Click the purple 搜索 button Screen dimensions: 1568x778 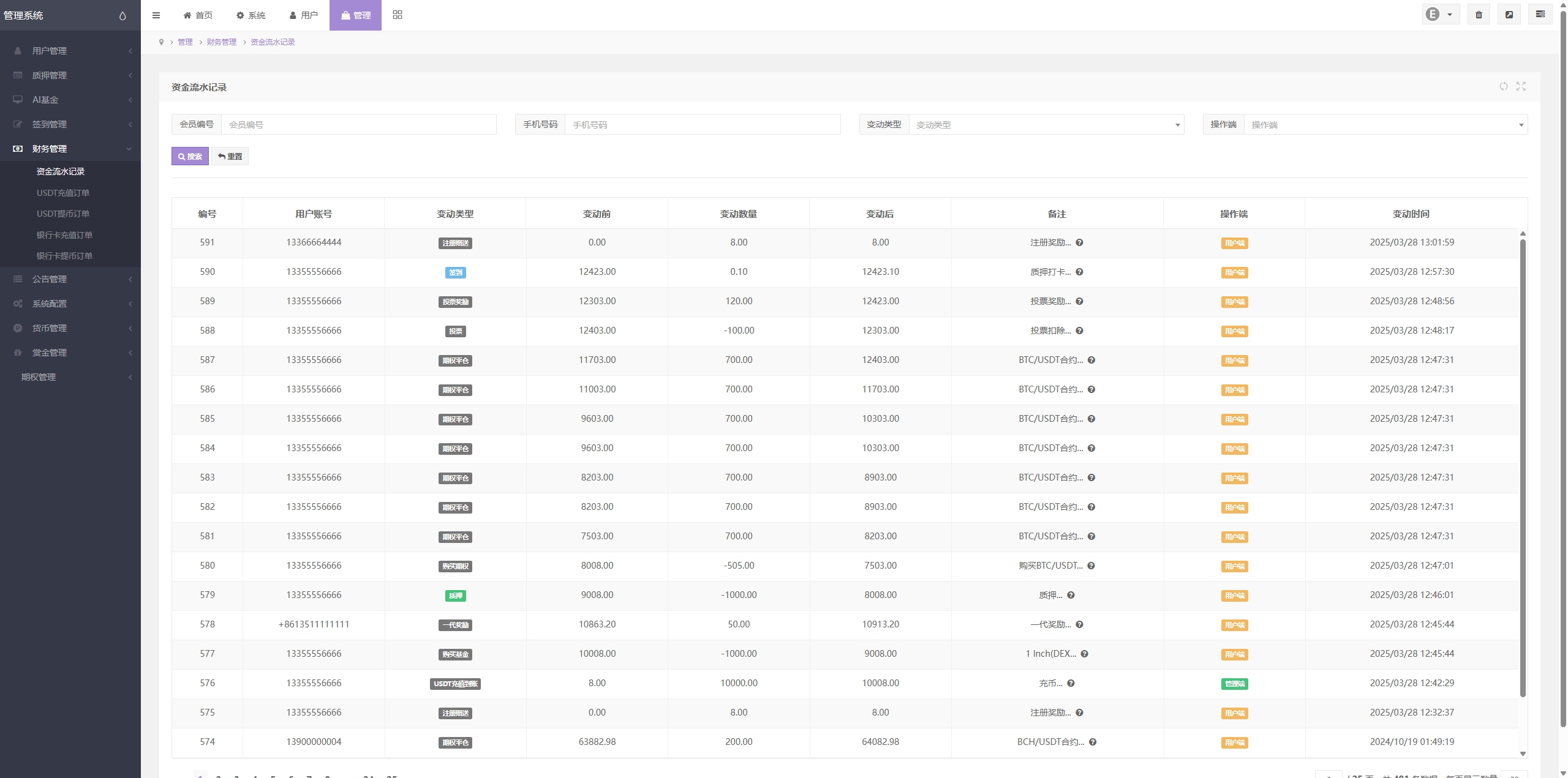pyautogui.click(x=190, y=156)
